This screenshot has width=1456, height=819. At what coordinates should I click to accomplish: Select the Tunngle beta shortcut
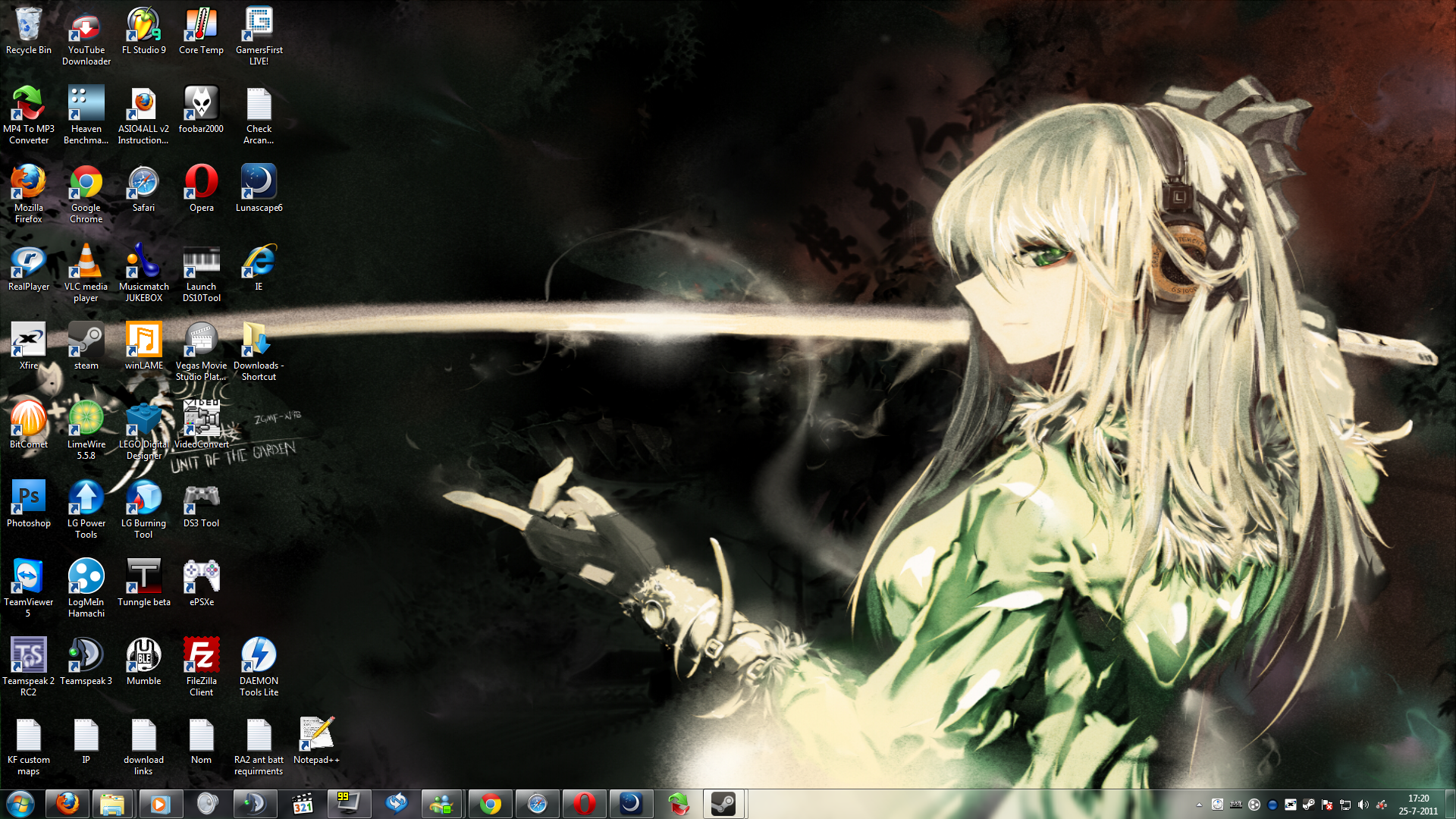click(x=144, y=584)
